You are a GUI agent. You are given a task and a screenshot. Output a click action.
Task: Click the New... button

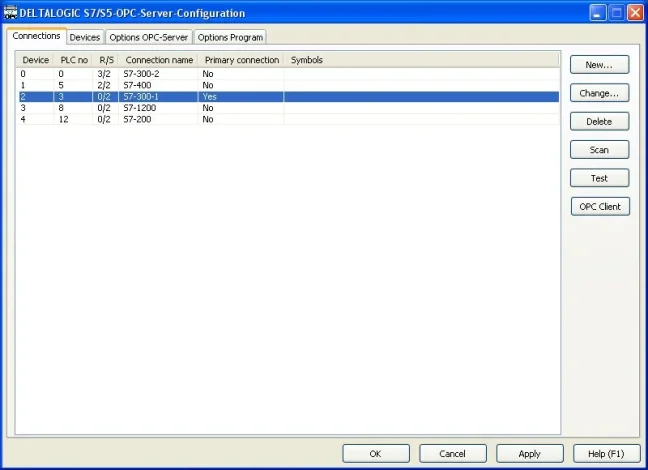(599, 65)
